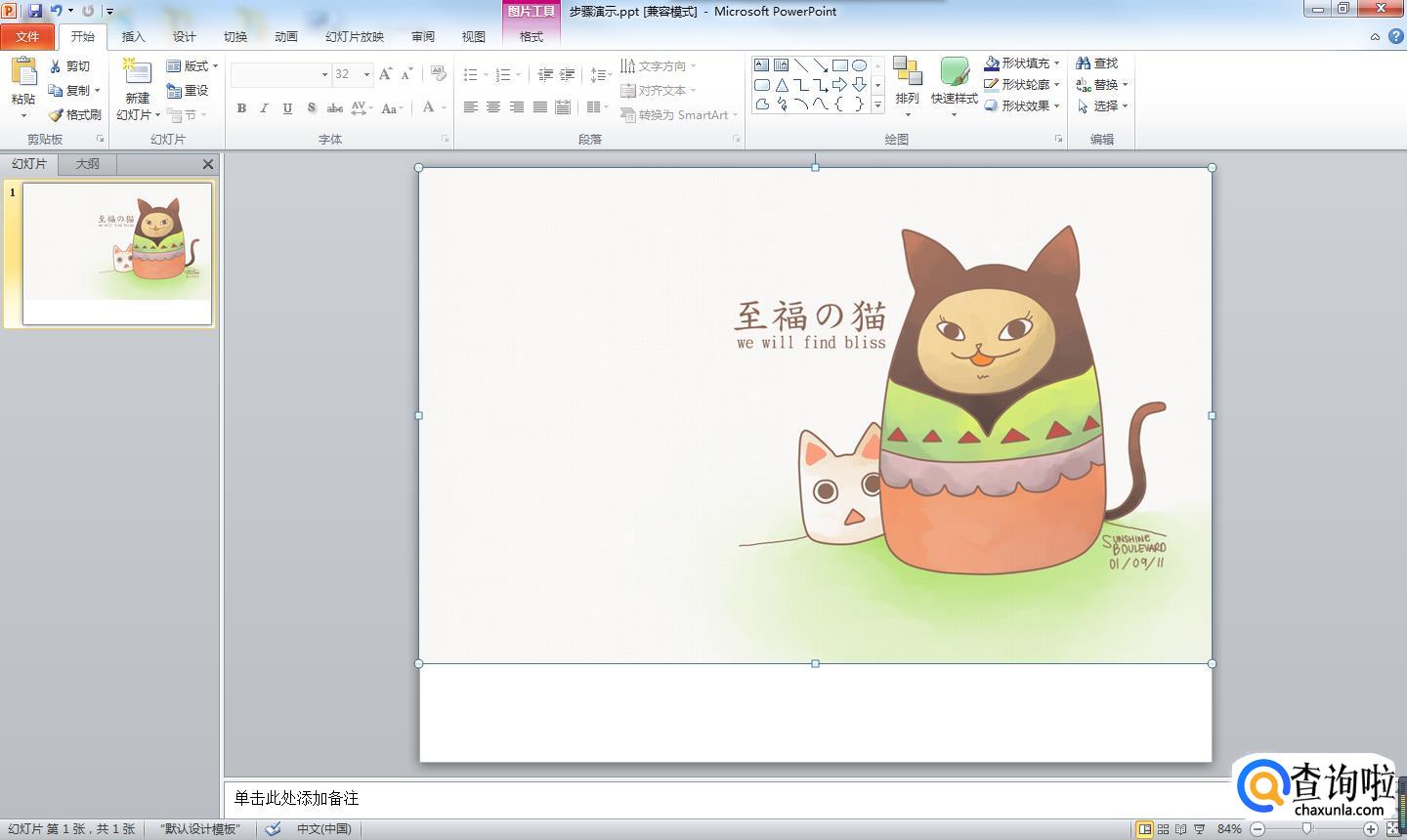Select slide 1 thumbnail in the slide panel
Viewport: 1407px width, 840px height.
point(117,253)
